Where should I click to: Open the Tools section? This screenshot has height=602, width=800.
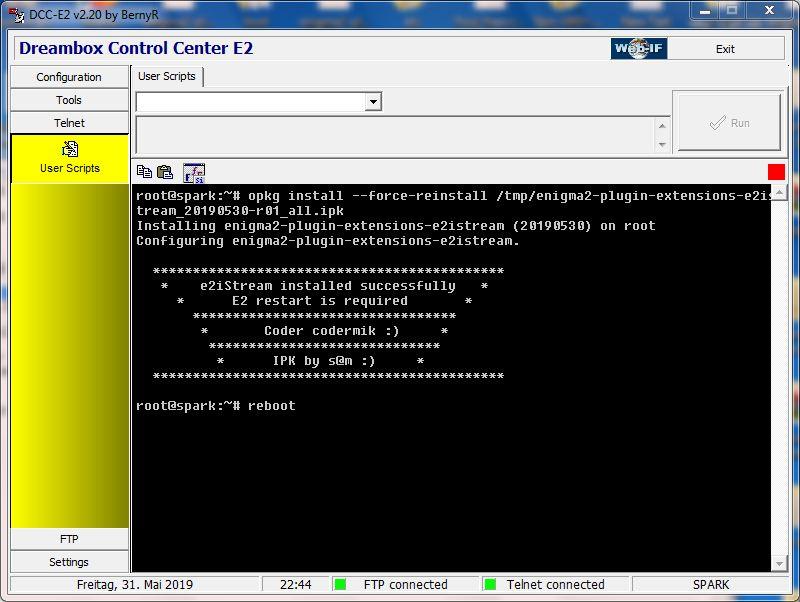pyautogui.click(x=69, y=100)
